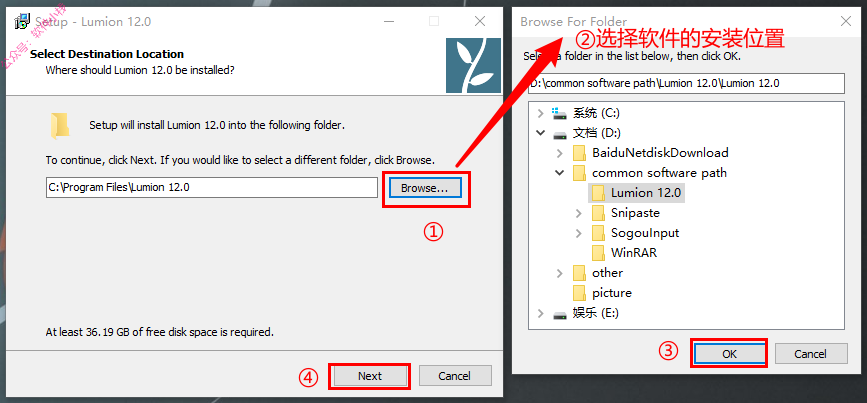Select the picture folder name
This screenshot has height=403, width=867.
(612, 292)
